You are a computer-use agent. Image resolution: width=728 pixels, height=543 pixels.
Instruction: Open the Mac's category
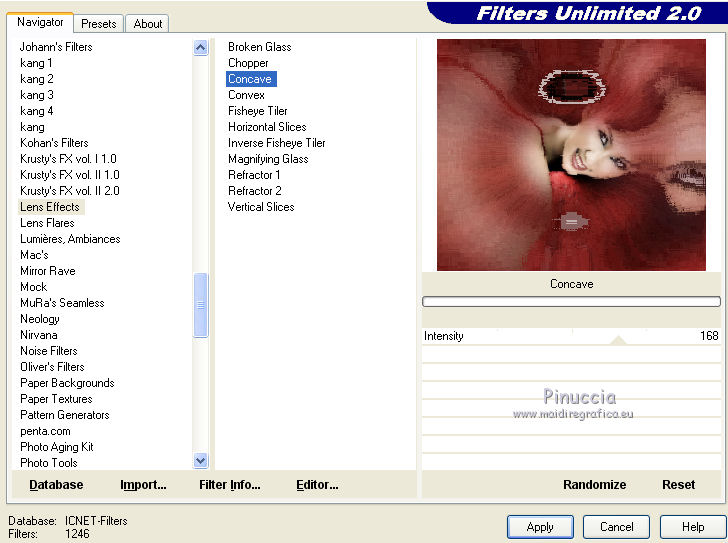coord(34,255)
